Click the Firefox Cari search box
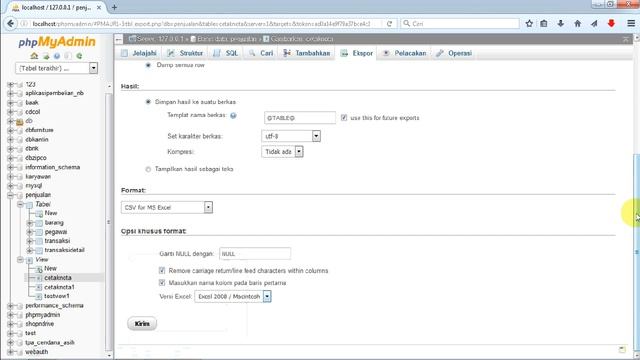 pyautogui.click(x=460, y=24)
